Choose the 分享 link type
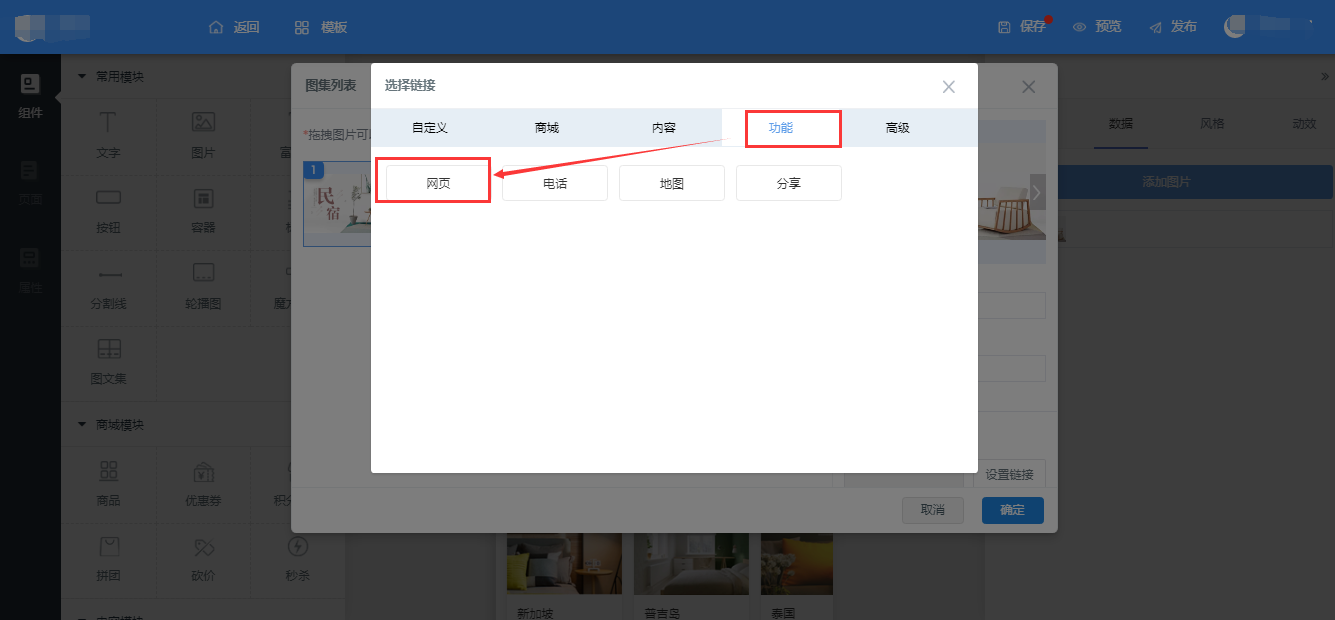This screenshot has width=1335, height=620. pyautogui.click(x=789, y=183)
